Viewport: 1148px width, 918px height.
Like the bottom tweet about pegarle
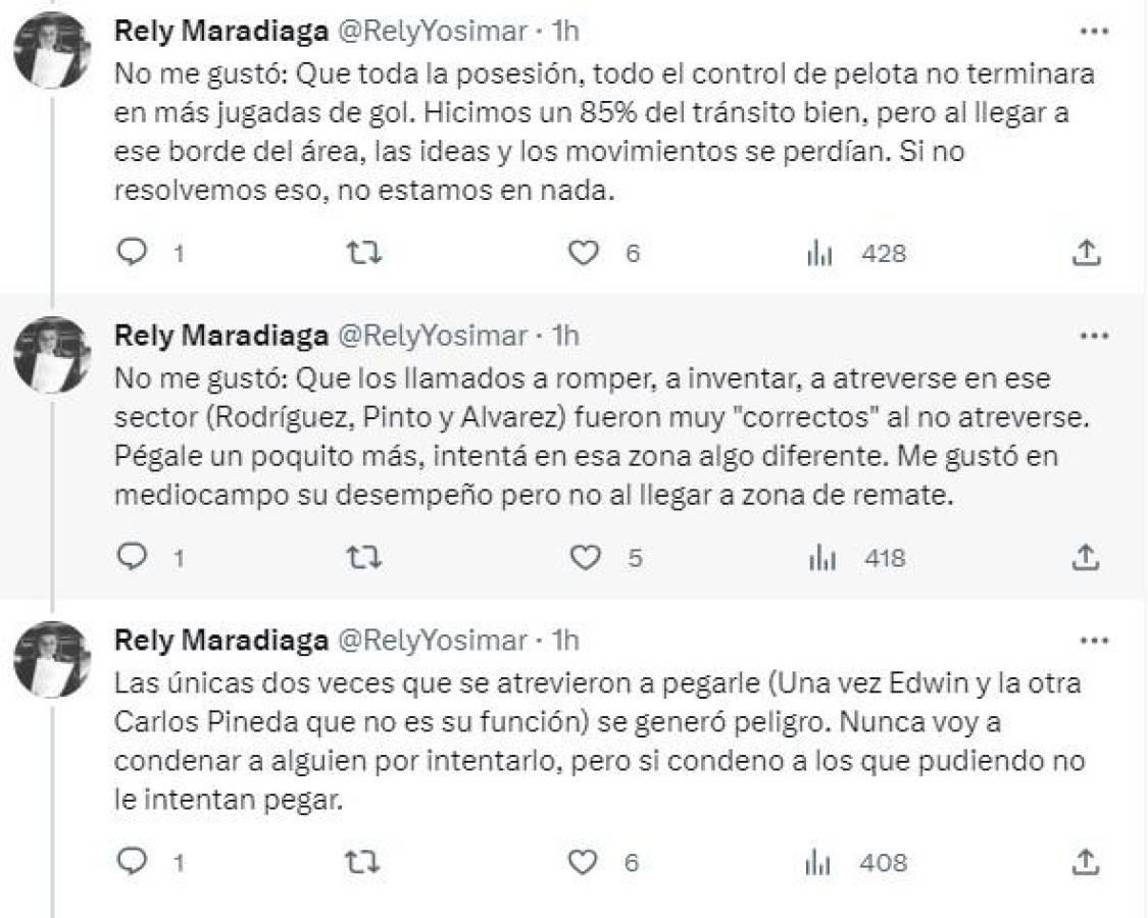click(x=583, y=858)
